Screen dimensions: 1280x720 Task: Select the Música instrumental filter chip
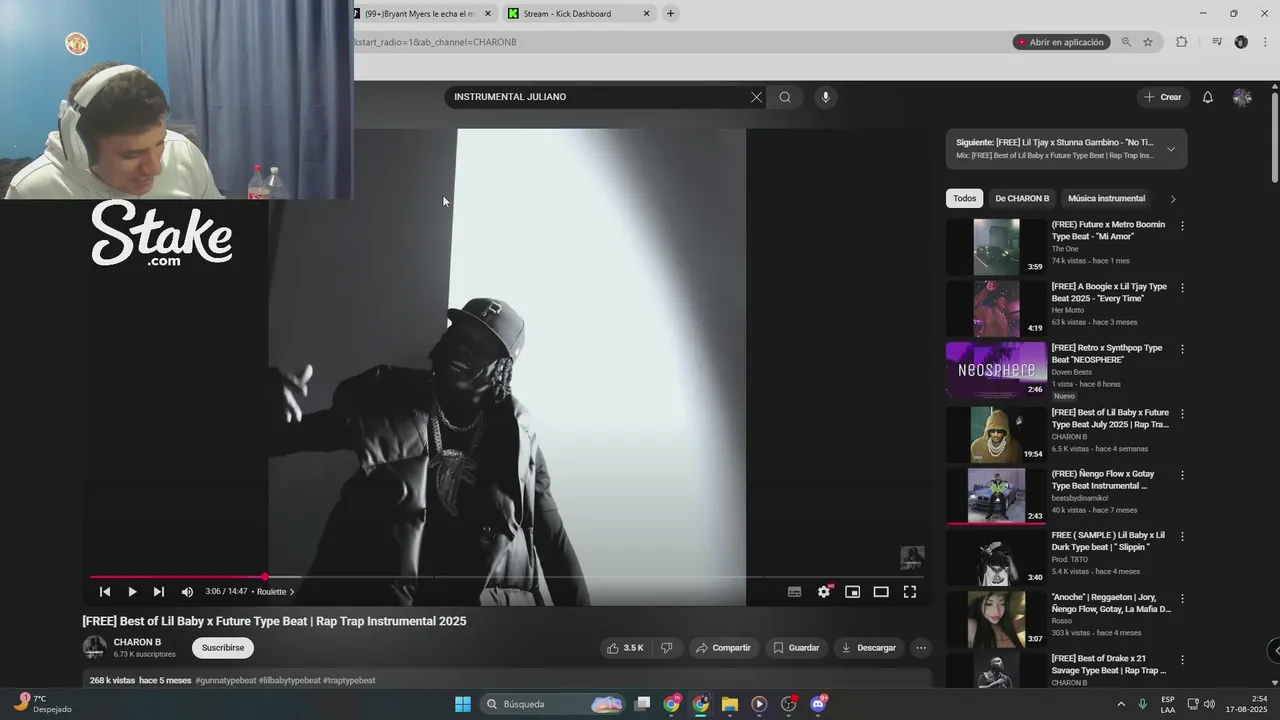click(1107, 198)
